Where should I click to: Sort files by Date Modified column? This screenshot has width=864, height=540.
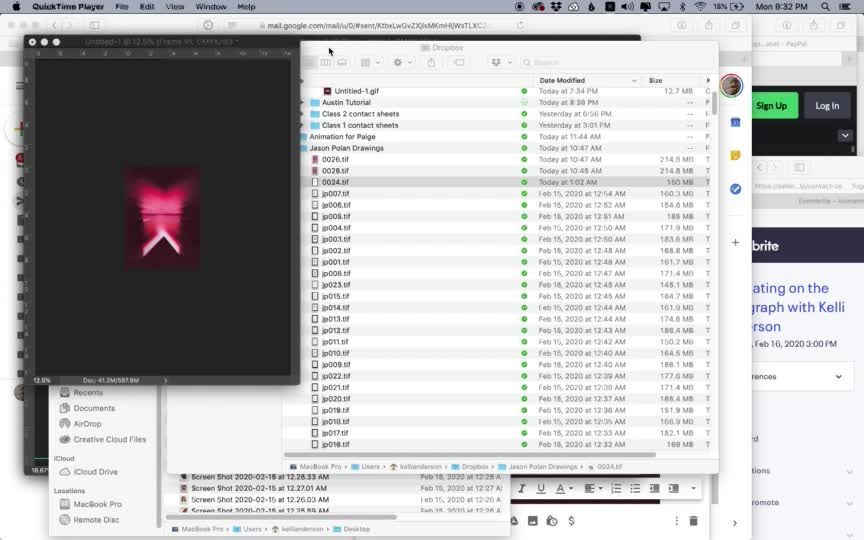click(587, 80)
